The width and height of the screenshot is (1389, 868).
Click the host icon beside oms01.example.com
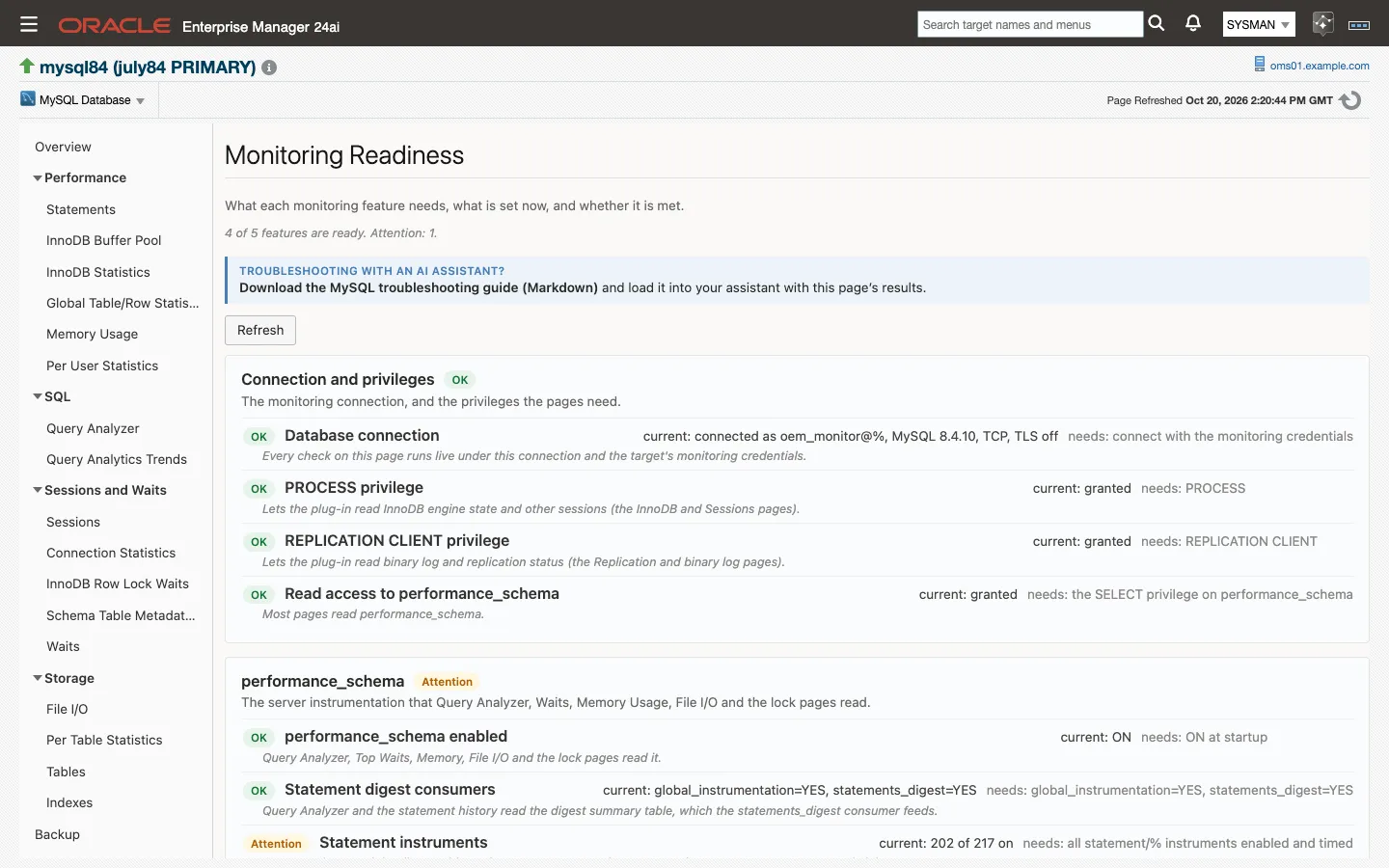pyautogui.click(x=1259, y=65)
